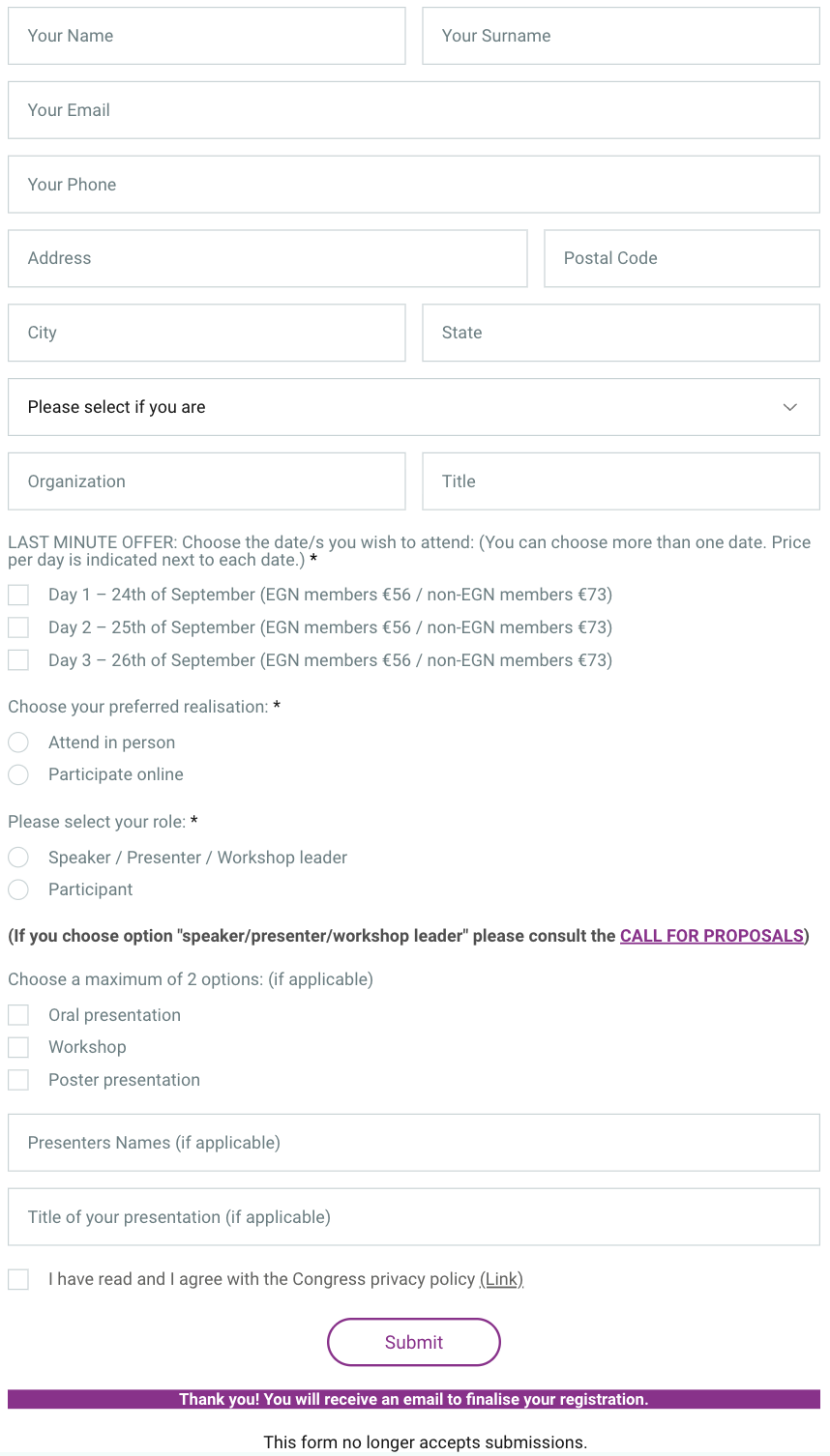Open the 'Please select if you are' dropdown
The image size is (830, 1456).
(x=414, y=407)
